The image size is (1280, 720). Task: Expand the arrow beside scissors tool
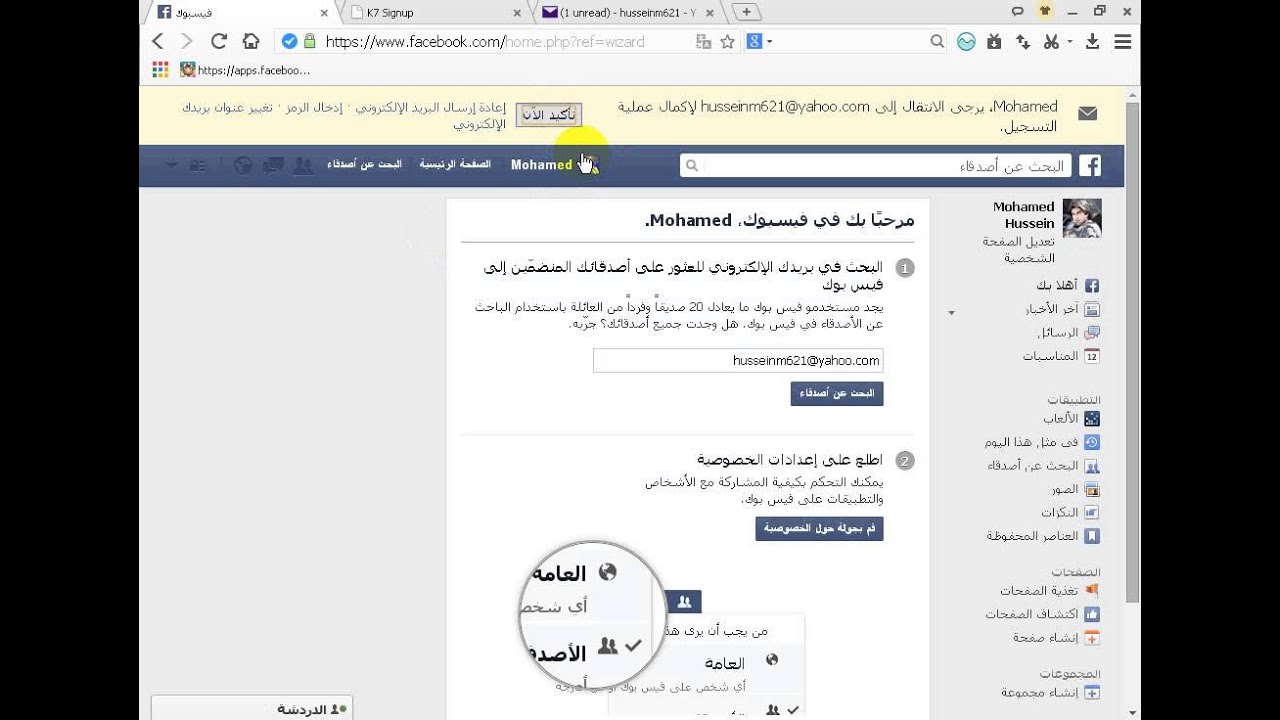(1069, 42)
